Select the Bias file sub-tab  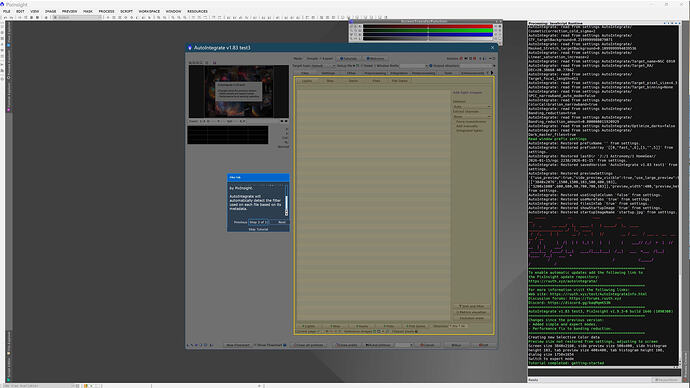330,81
